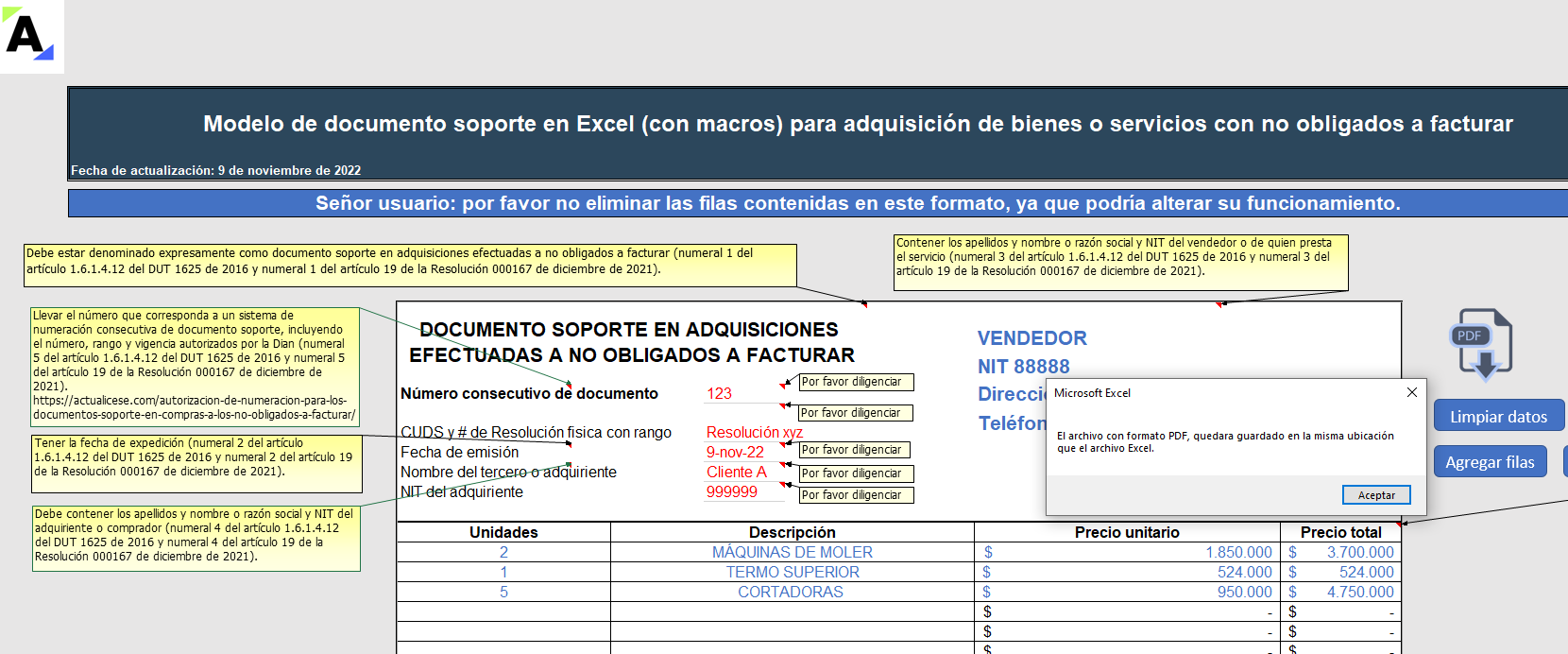Select the Resolución xyz cell
Image resolution: width=1568 pixels, height=654 pixels.
click(x=754, y=433)
